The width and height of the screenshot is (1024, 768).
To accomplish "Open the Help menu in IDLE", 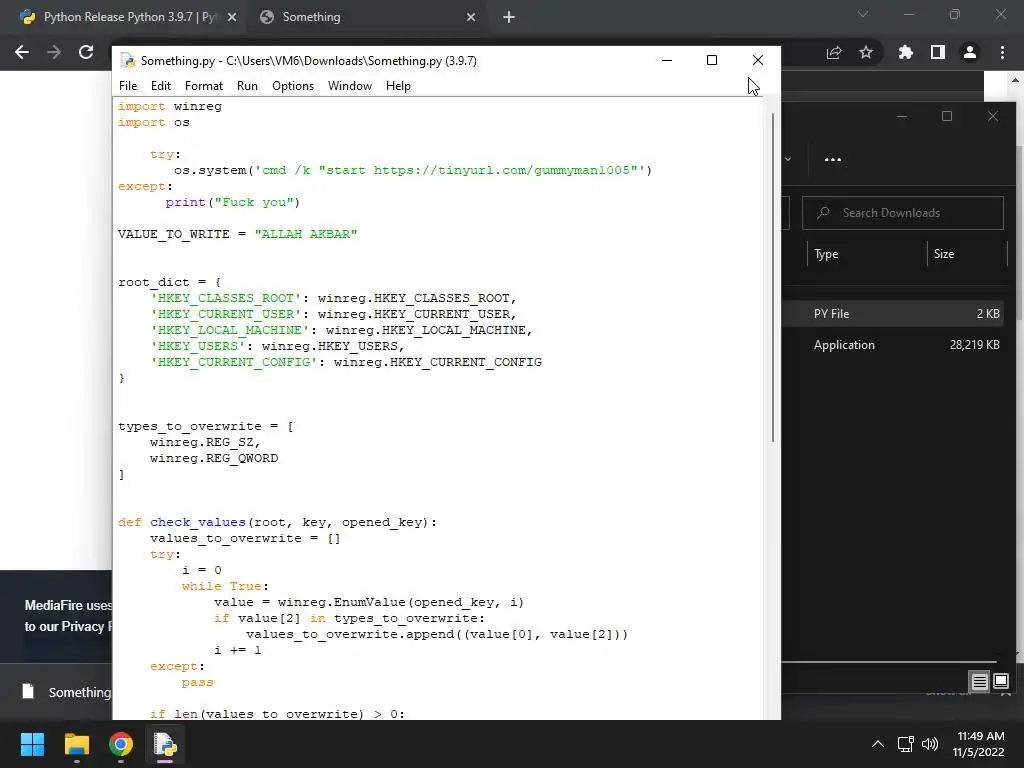I will point(398,86).
